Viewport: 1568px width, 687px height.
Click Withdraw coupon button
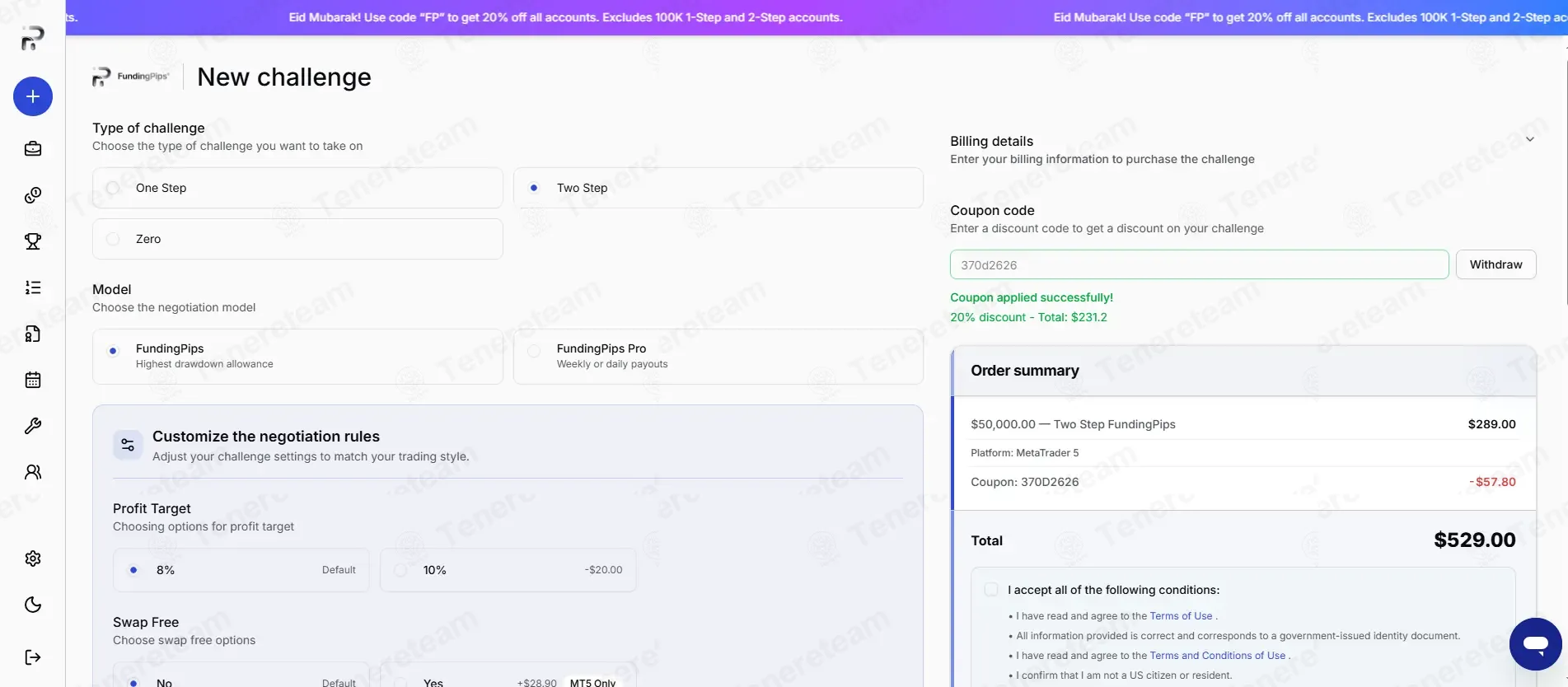click(1496, 264)
